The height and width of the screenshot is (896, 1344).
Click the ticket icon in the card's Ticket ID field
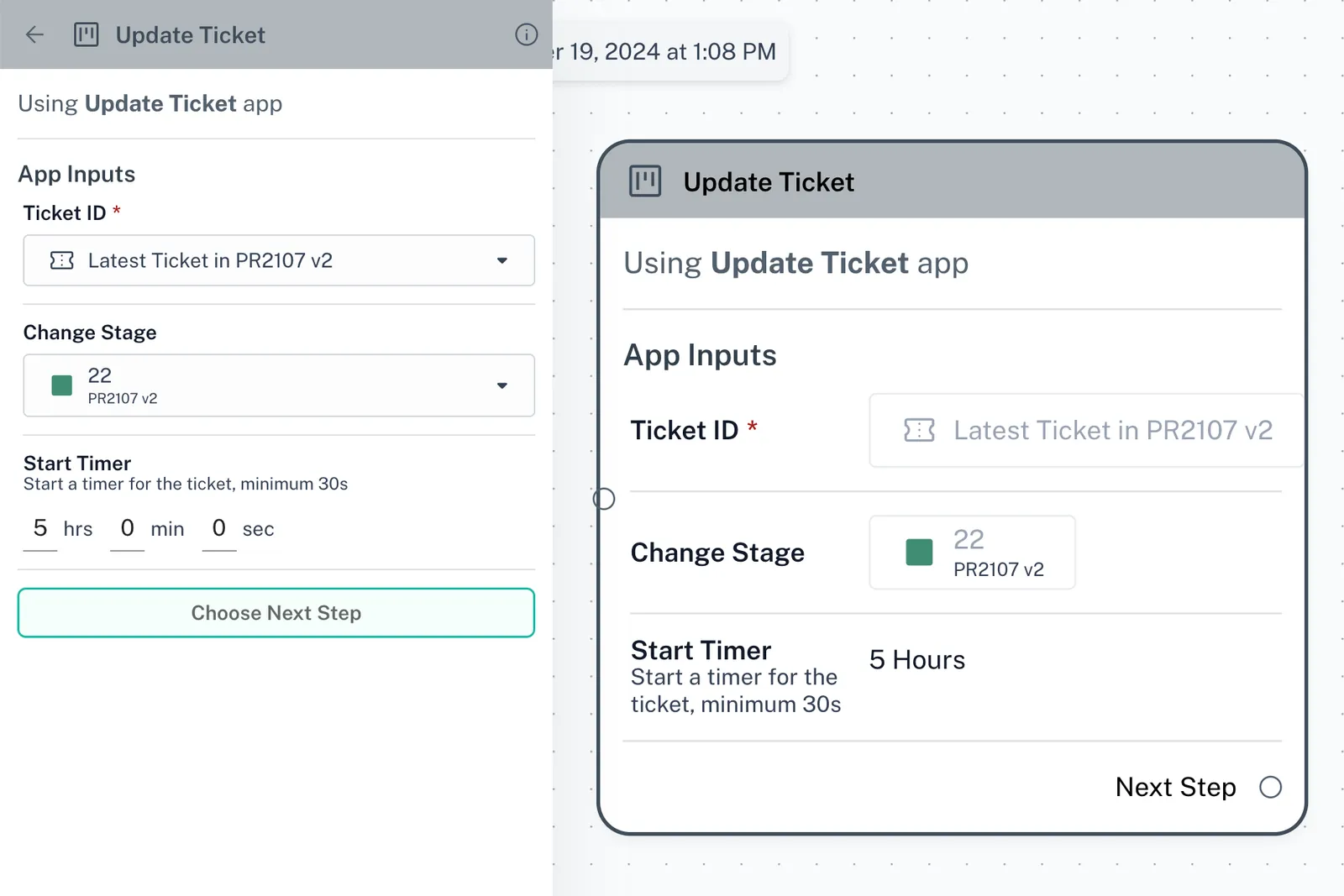pyautogui.click(x=919, y=430)
